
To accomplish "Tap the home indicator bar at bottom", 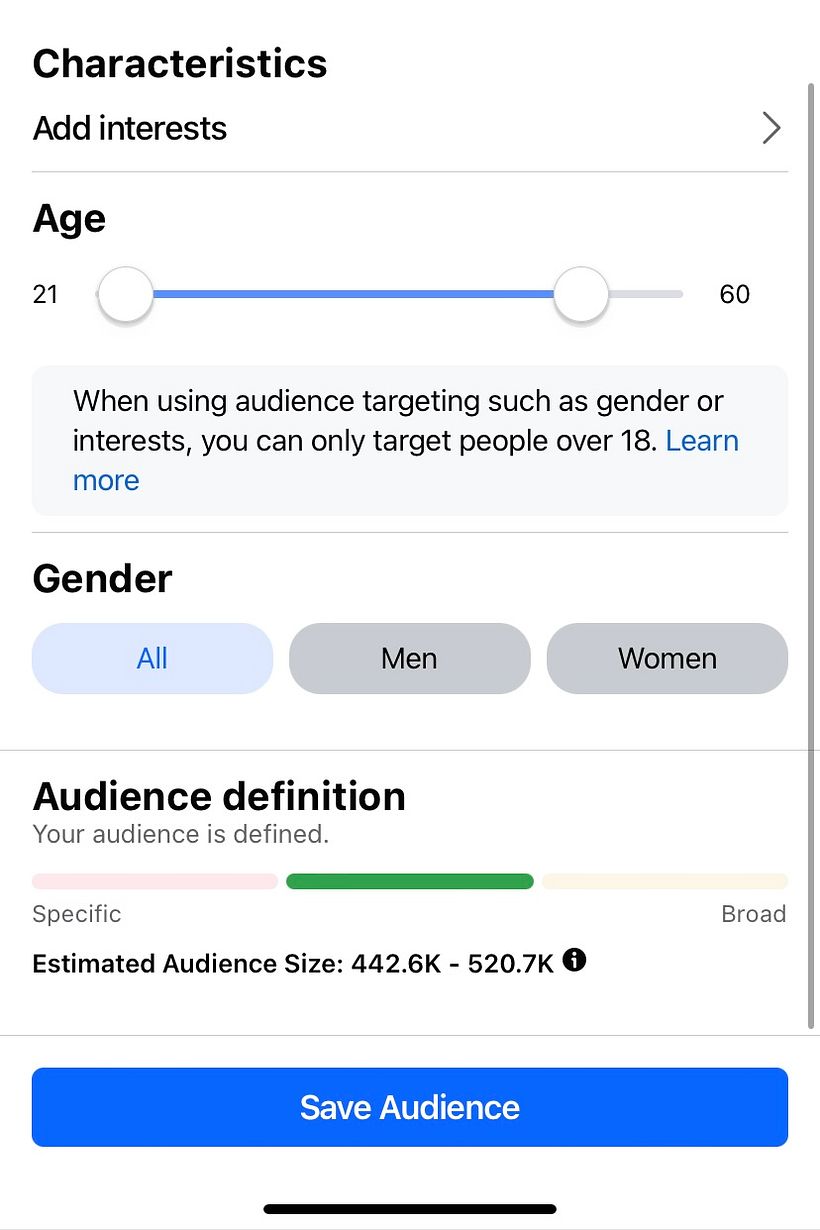I will point(410,1209).
